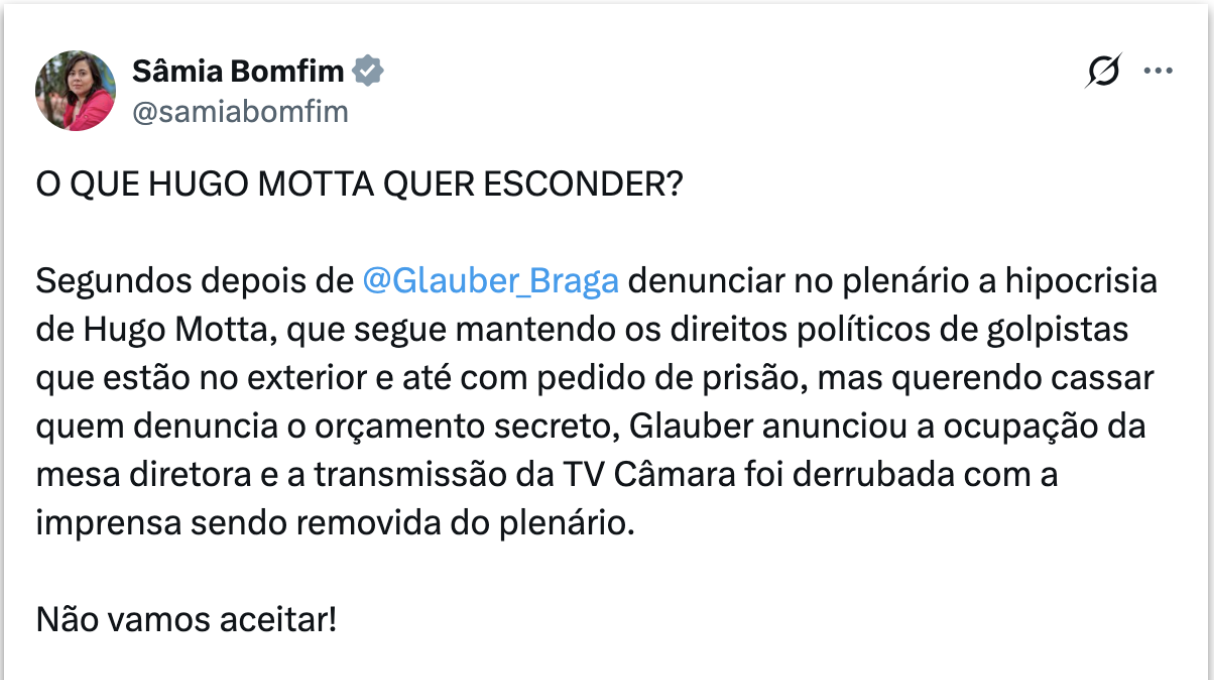Click the blue verified badge
Viewport: 1214px width, 680px height.
(370, 72)
